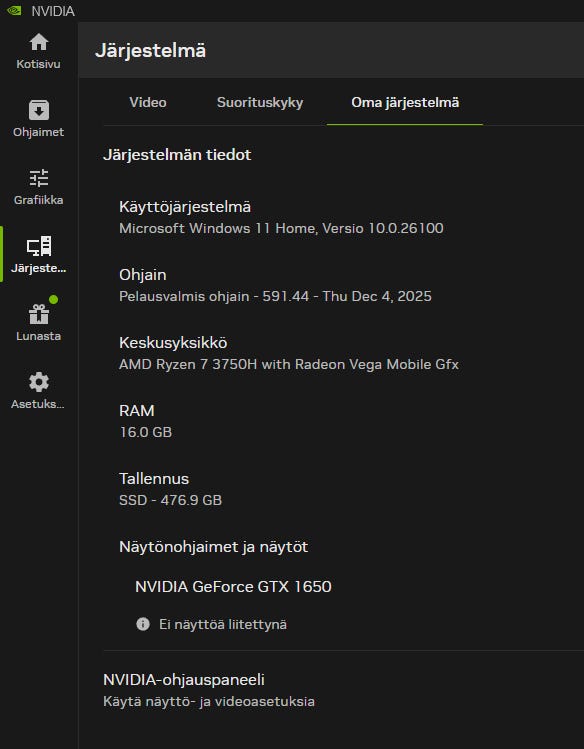The image size is (584, 749).
Task: Click the Käyttöjärjestelmä label
Action: (x=185, y=207)
